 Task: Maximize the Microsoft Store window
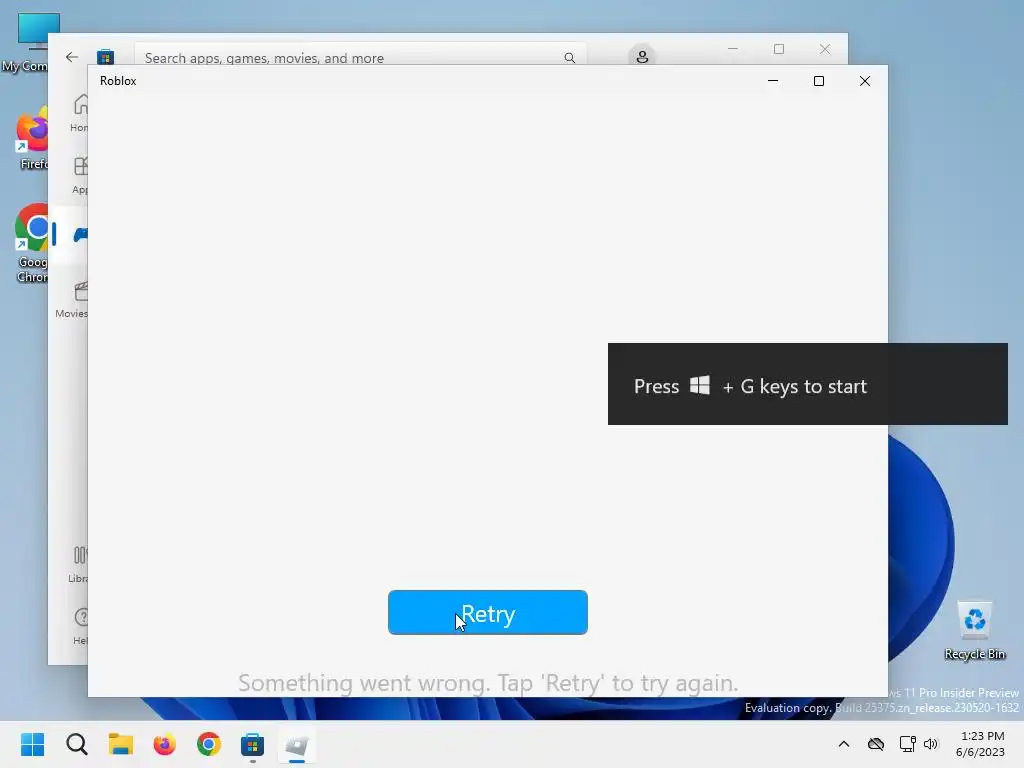(778, 49)
